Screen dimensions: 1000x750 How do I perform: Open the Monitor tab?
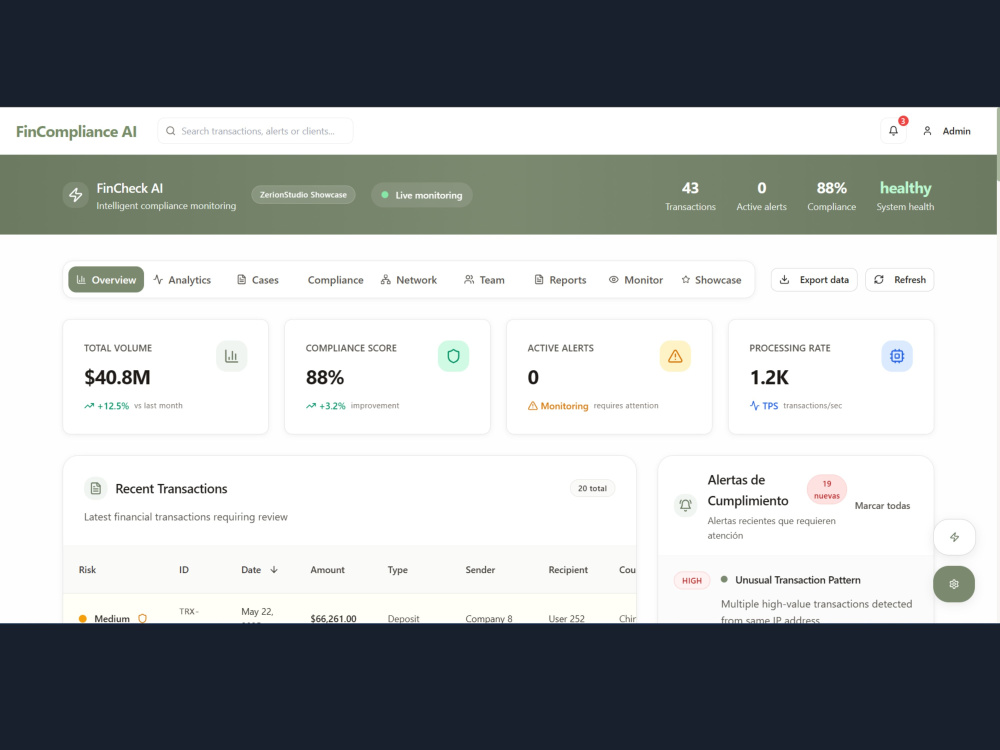[x=636, y=279]
